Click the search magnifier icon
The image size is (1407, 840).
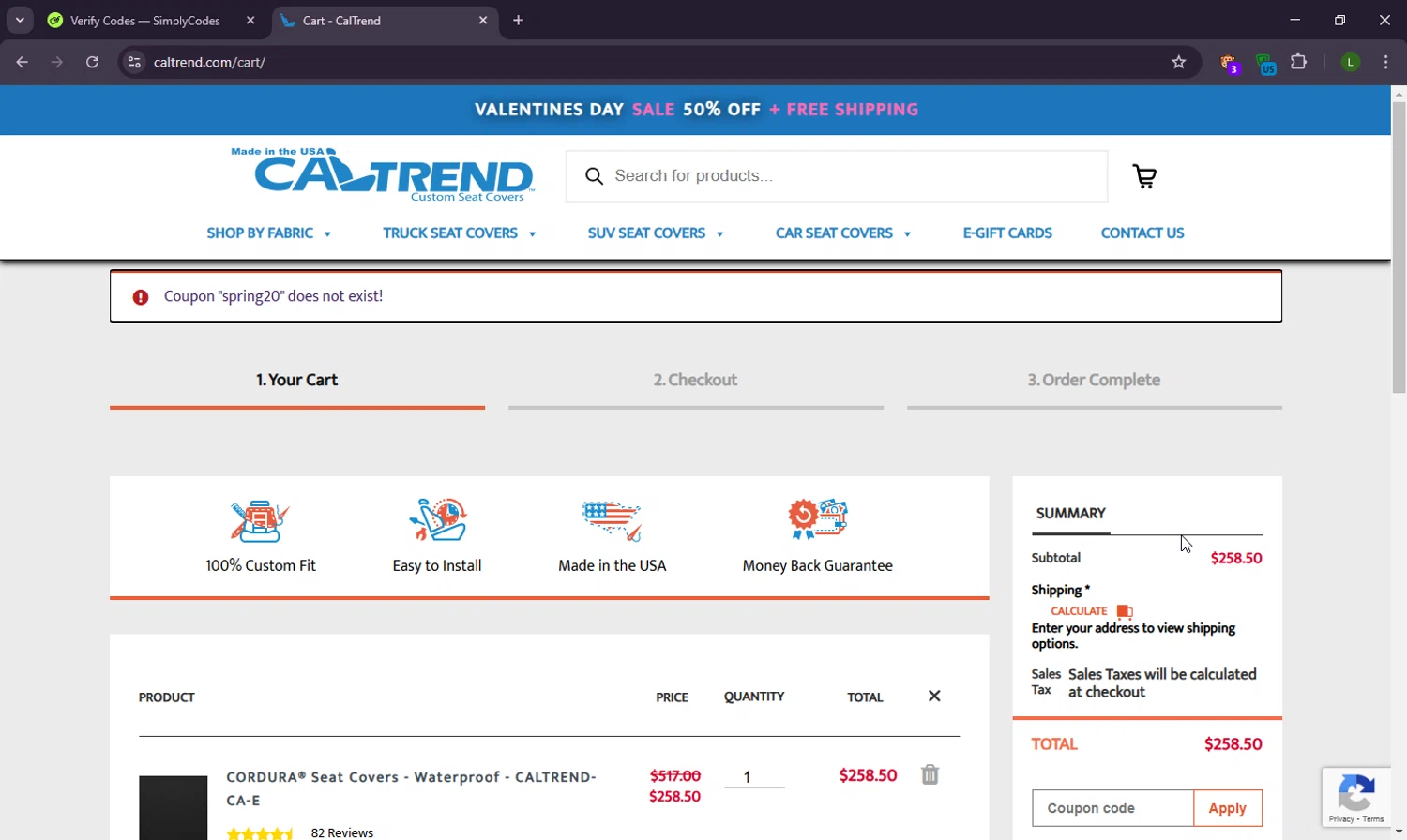point(594,176)
